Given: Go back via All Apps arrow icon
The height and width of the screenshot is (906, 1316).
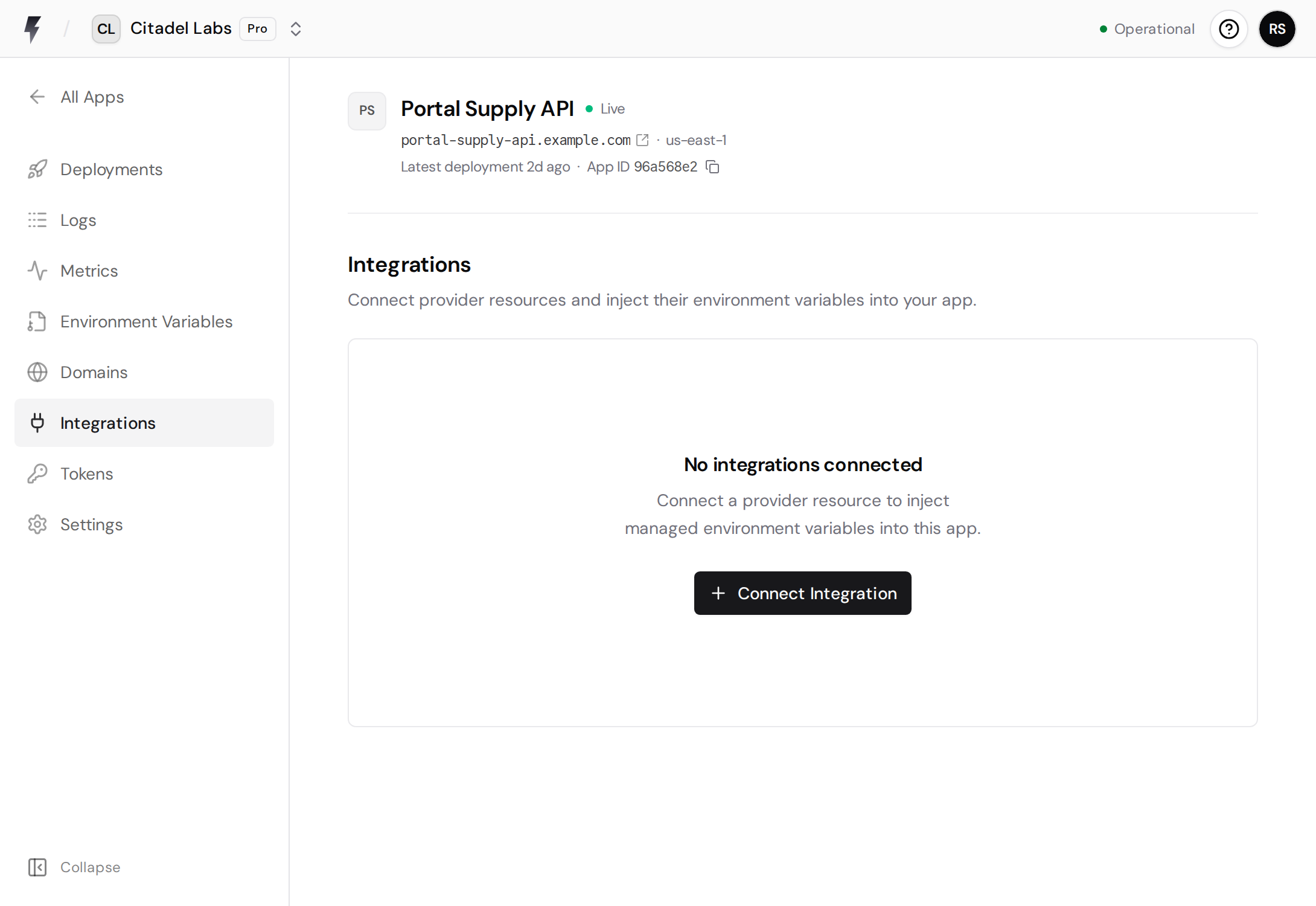Looking at the screenshot, I should 37,97.
